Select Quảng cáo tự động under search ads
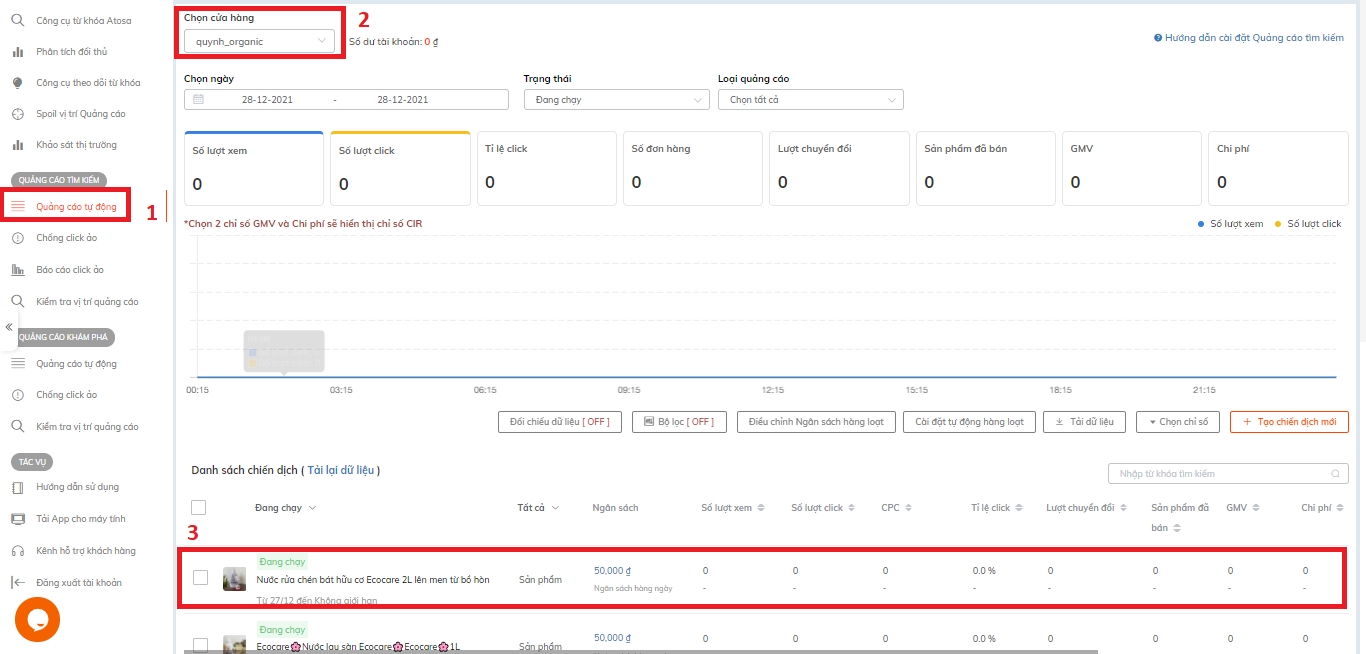Screen dimensions: 1366x654 pos(76,207)
